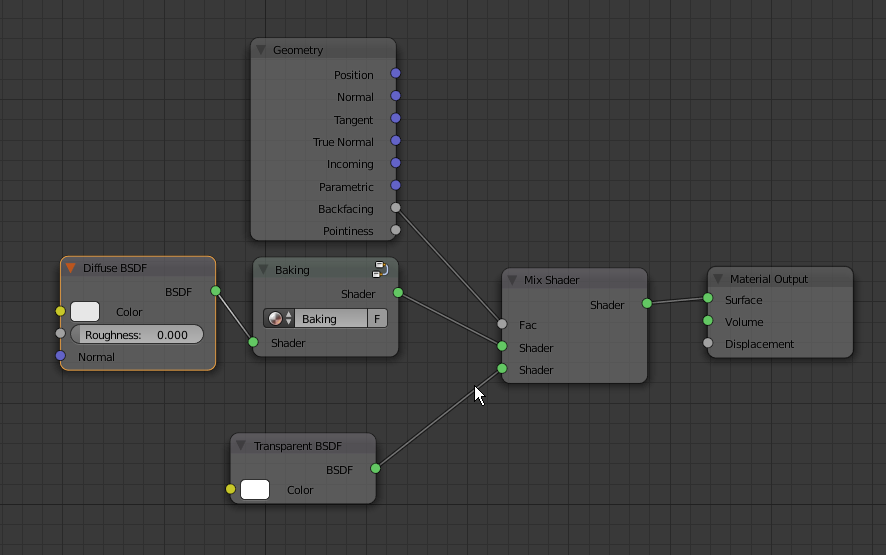Click the Mix Shader Fac input socket
Viewport: 886px width, 555px height.
point(502,324)
